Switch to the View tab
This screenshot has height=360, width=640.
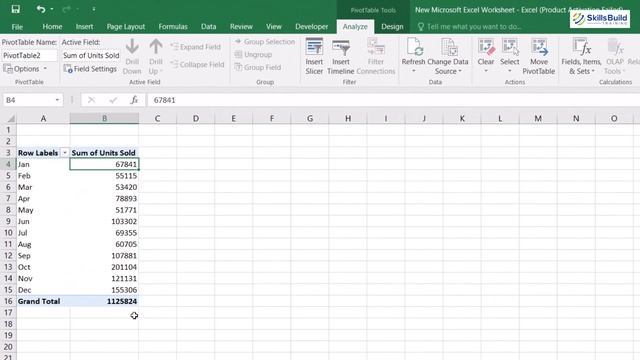click(x=273, y=27)
